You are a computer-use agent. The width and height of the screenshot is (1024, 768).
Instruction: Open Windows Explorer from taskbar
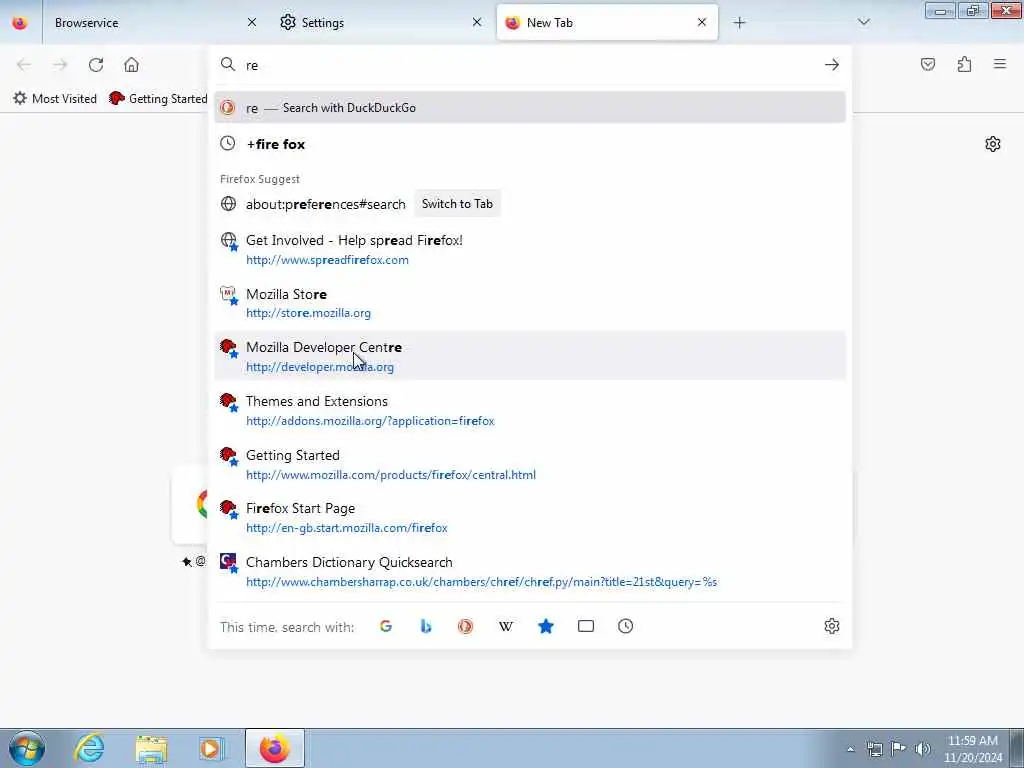click(152, 748)
